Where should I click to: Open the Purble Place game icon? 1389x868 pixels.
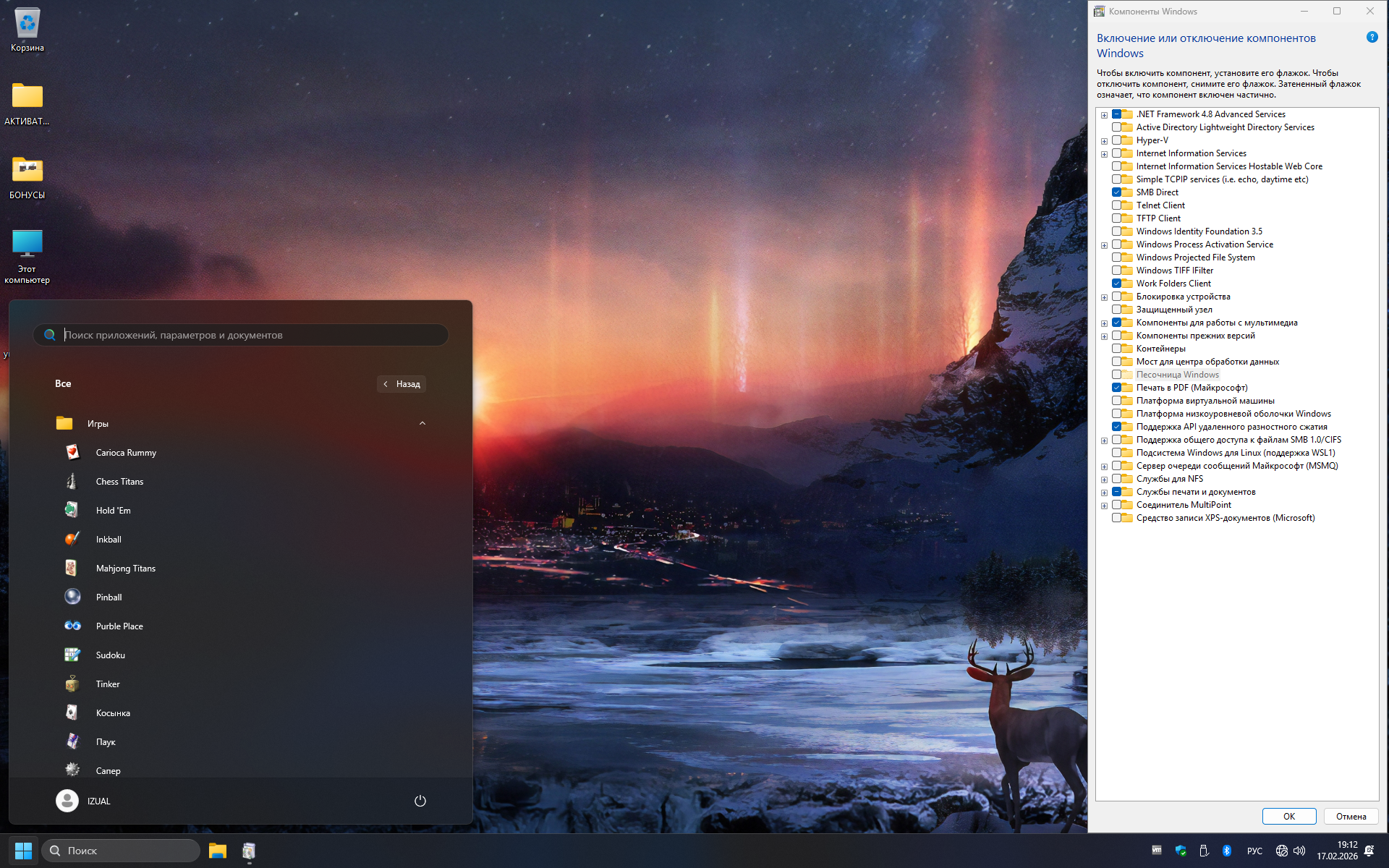click(72, 626)
